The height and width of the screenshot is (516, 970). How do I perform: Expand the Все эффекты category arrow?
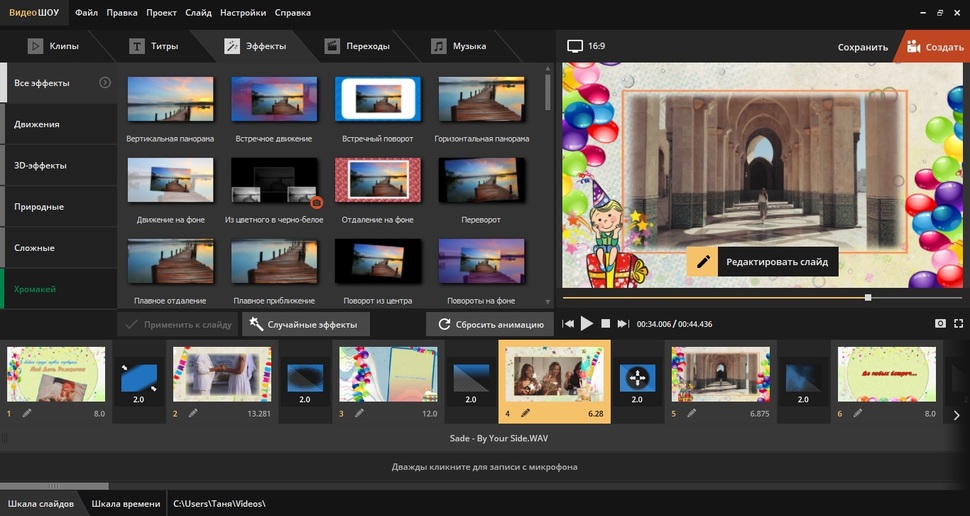pyautogui.click(x=105, y=83)
